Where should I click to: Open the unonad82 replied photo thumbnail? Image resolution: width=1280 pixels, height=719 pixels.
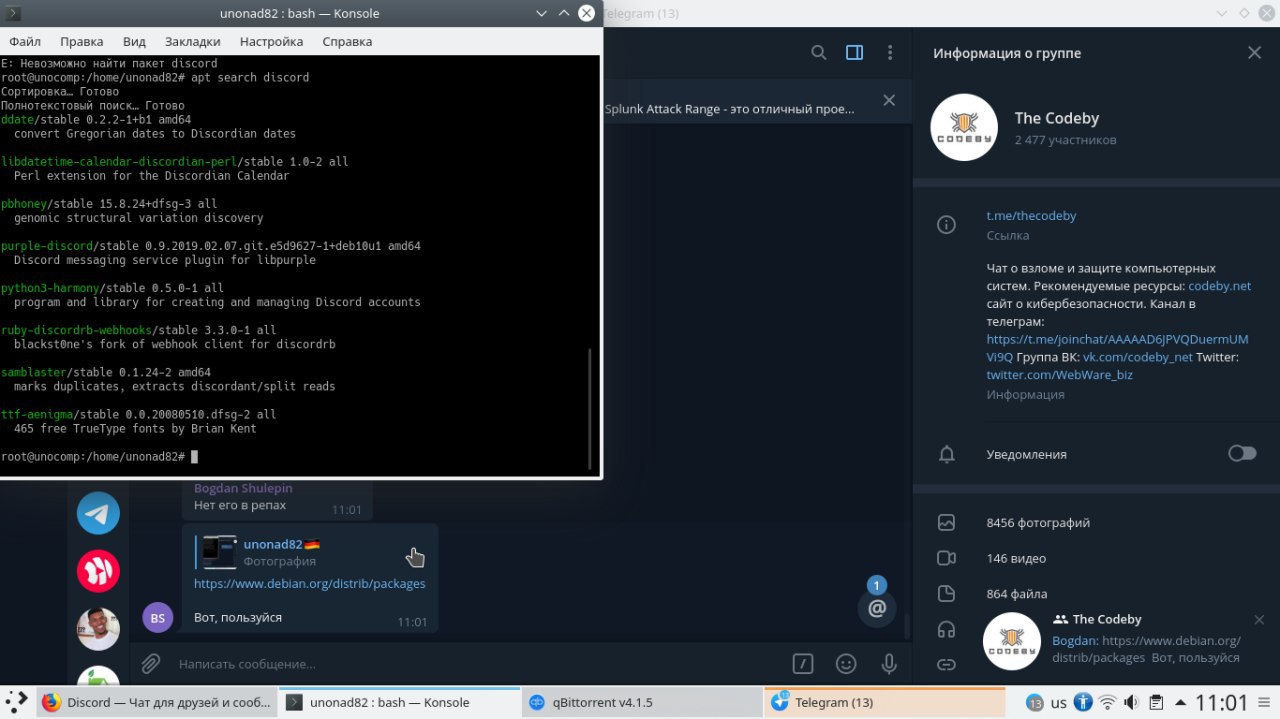220,552
